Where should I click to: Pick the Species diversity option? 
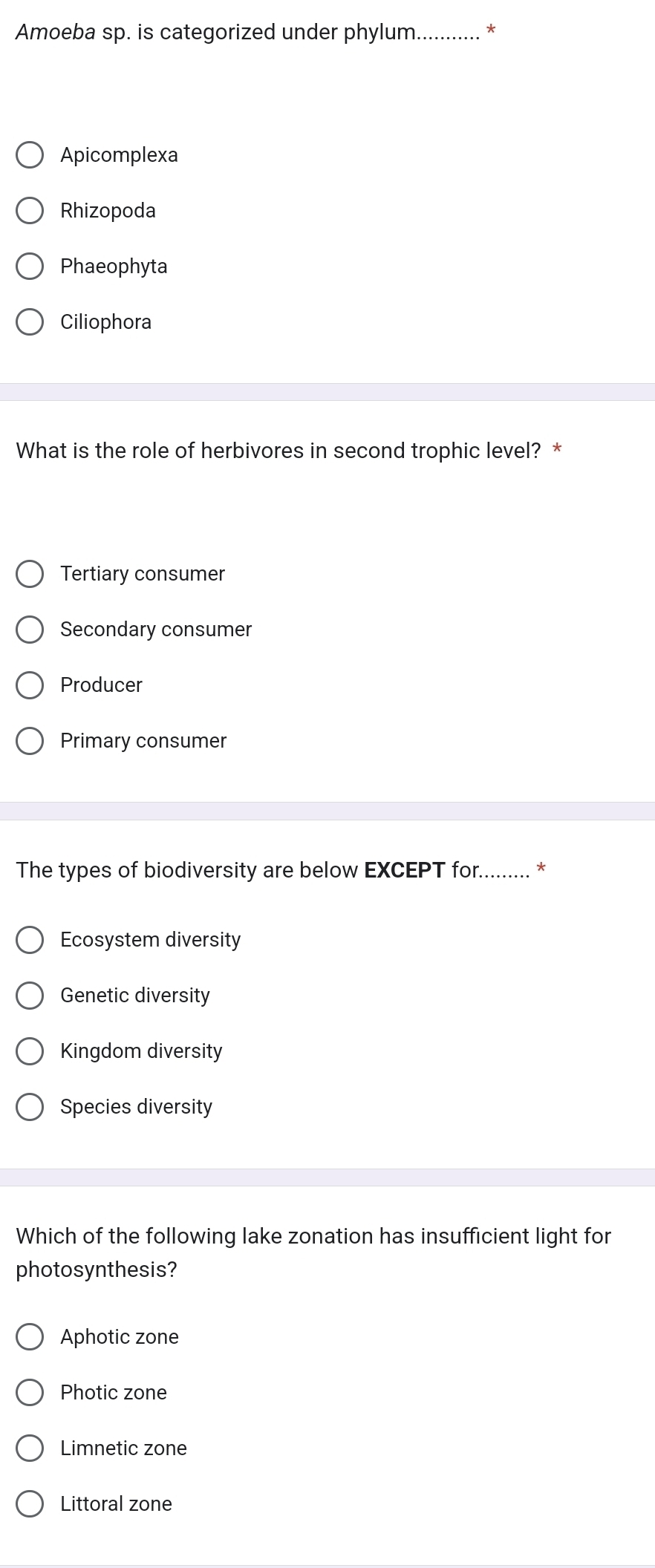coord(30,1107)
